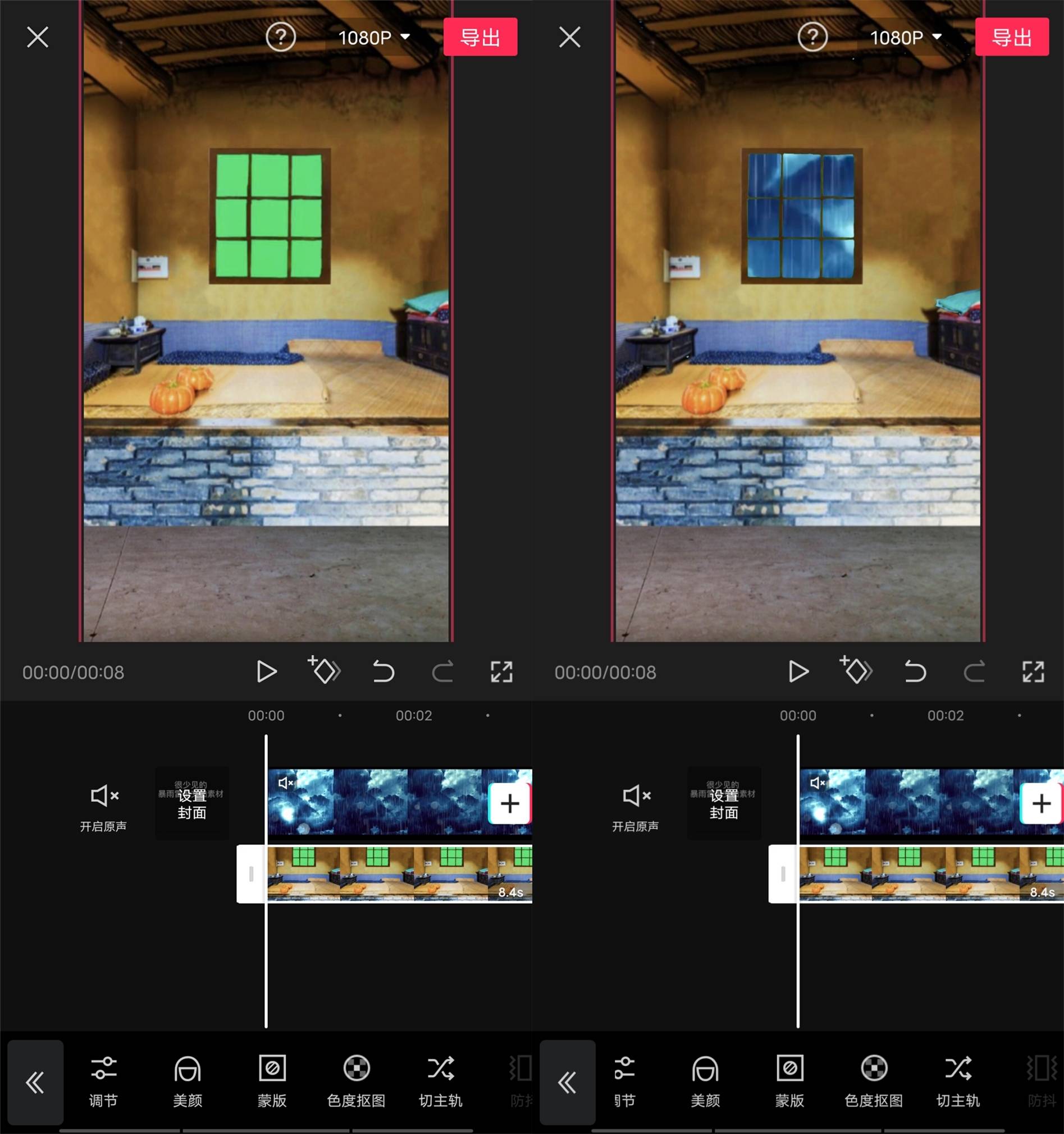Select the green-window room clip, left timeline

tap(399, 874)
